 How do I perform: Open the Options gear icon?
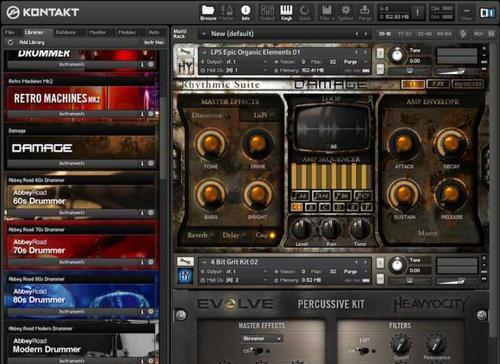click(x=345, y=13)
